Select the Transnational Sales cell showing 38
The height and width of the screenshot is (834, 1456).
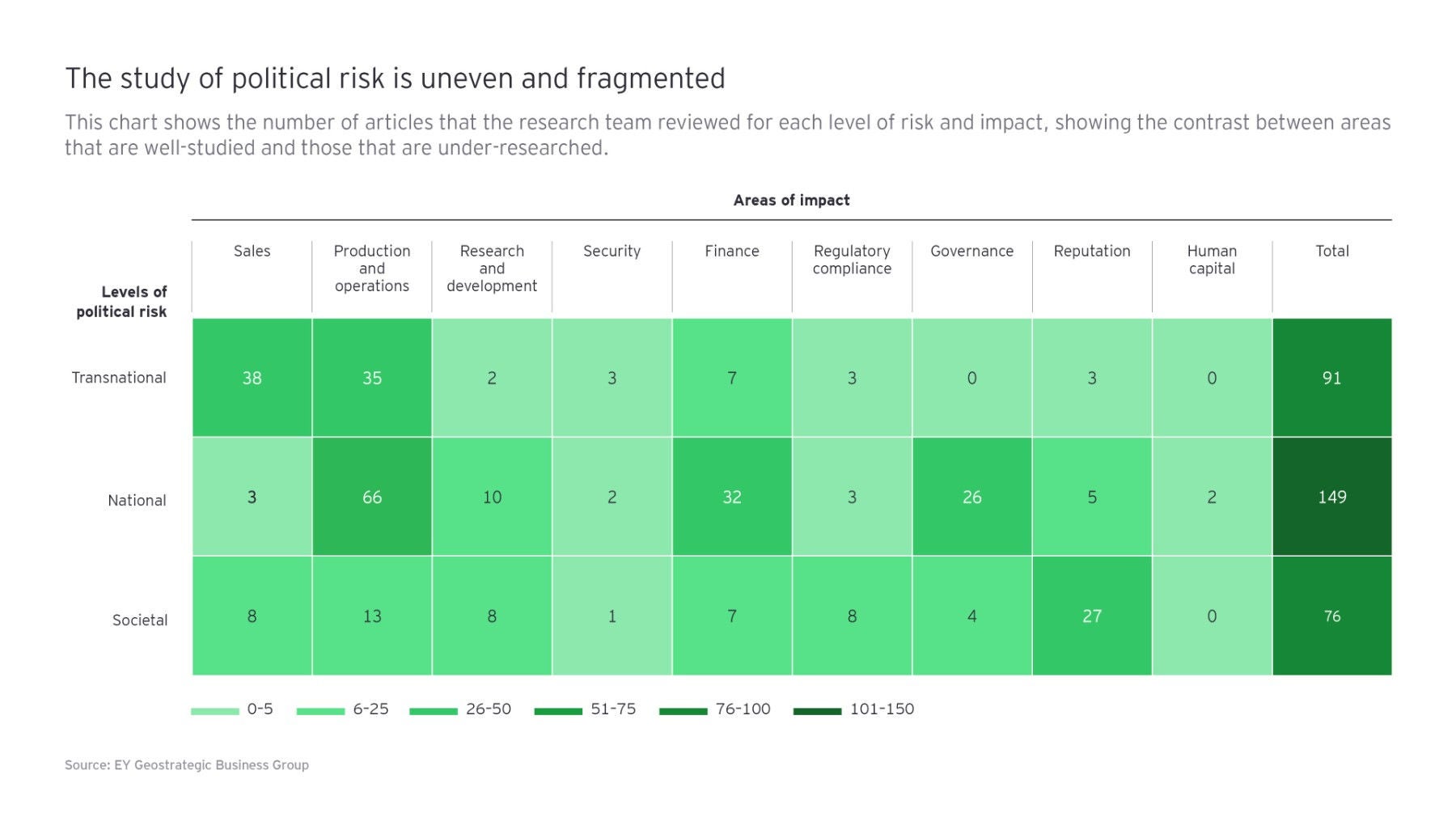point(252,378)
